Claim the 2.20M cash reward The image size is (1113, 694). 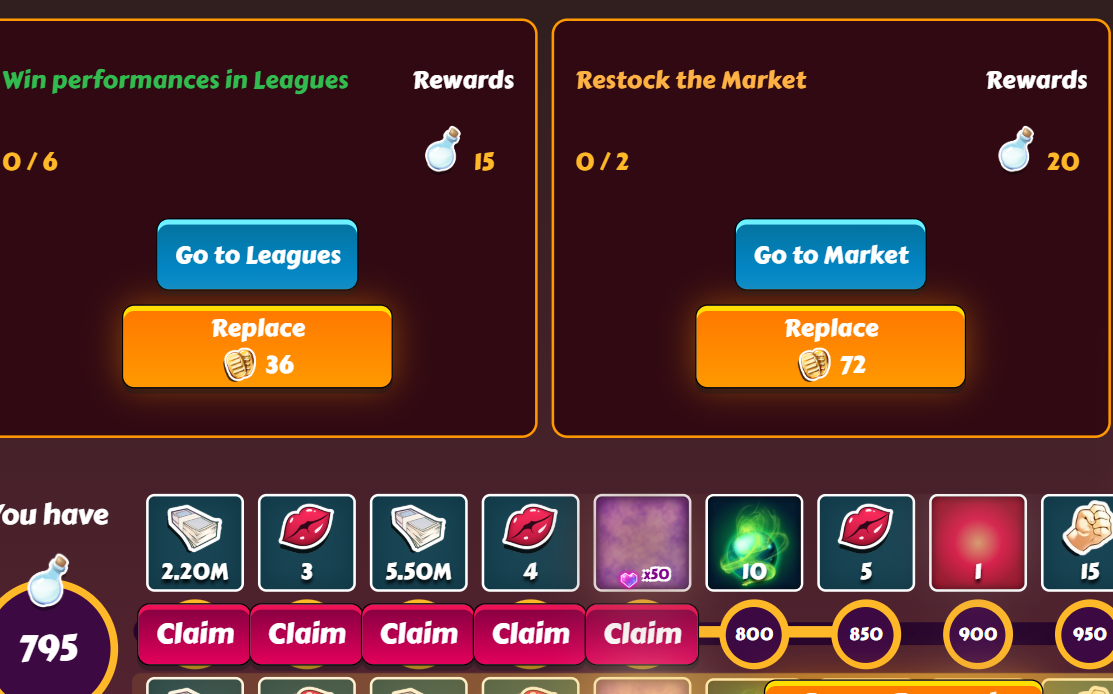point(194,634)
